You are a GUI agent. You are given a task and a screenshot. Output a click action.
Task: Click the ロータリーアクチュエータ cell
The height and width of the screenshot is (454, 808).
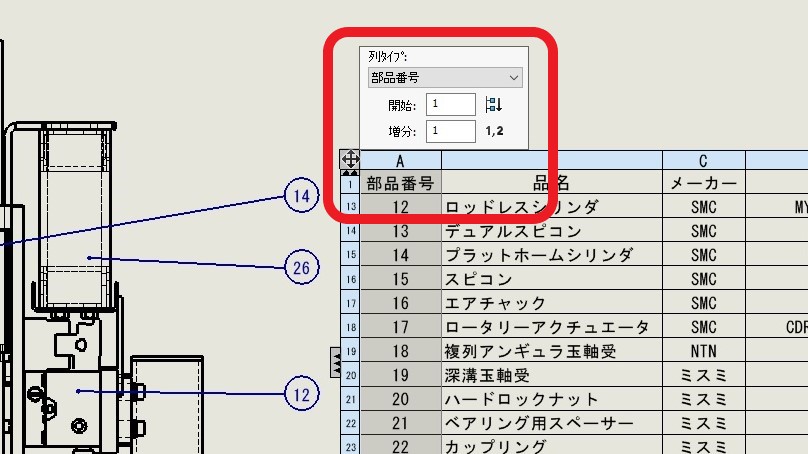tap(551, 327)
